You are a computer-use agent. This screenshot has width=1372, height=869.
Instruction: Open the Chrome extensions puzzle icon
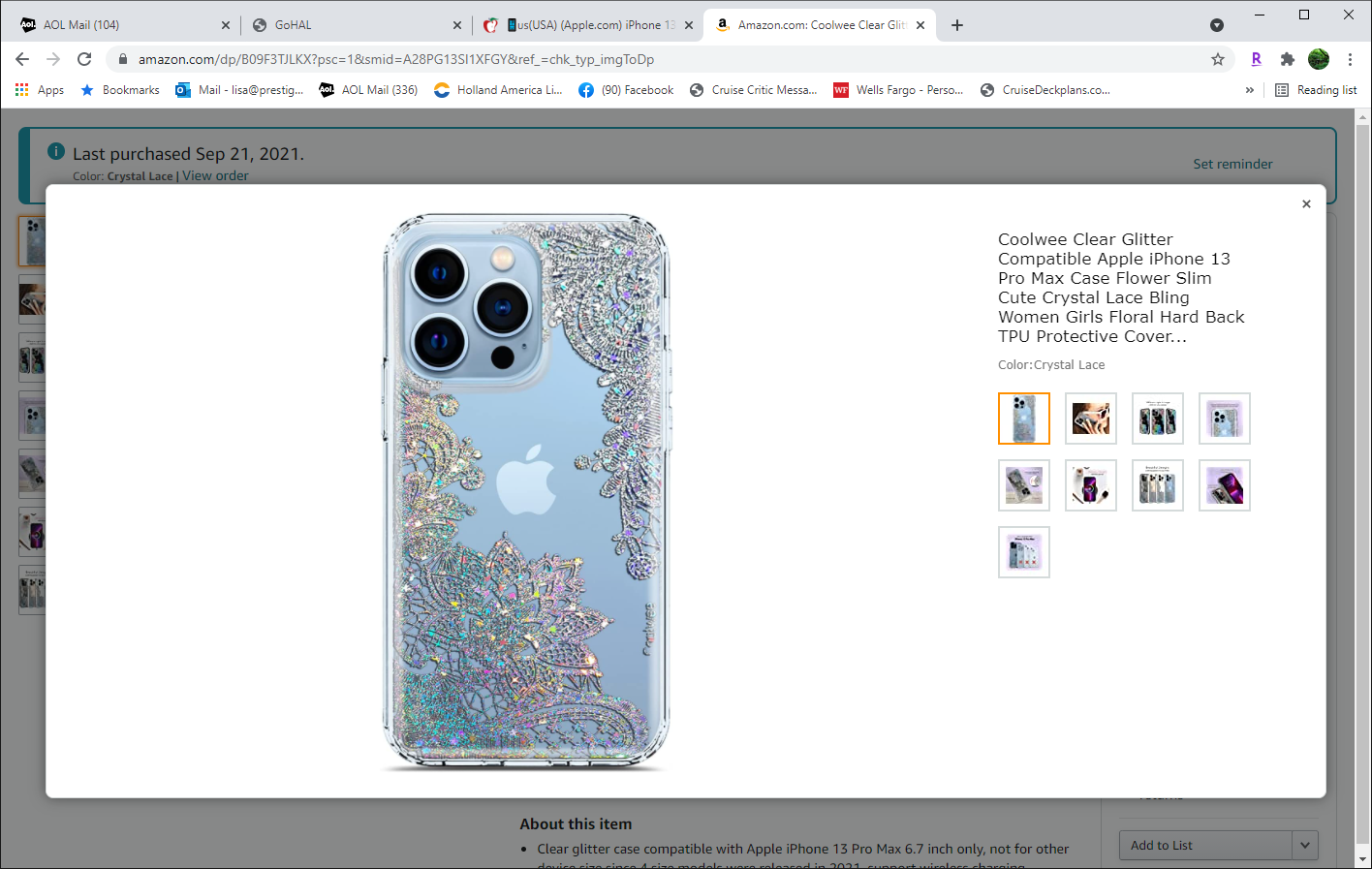(1287, 59)
